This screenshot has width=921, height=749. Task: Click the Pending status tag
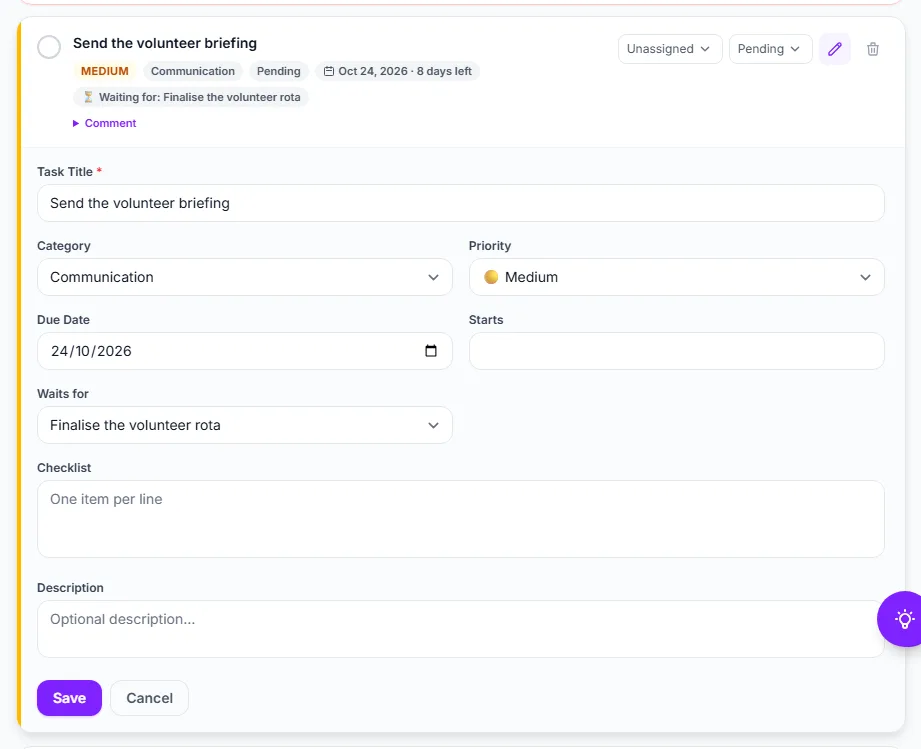(278, 71)
